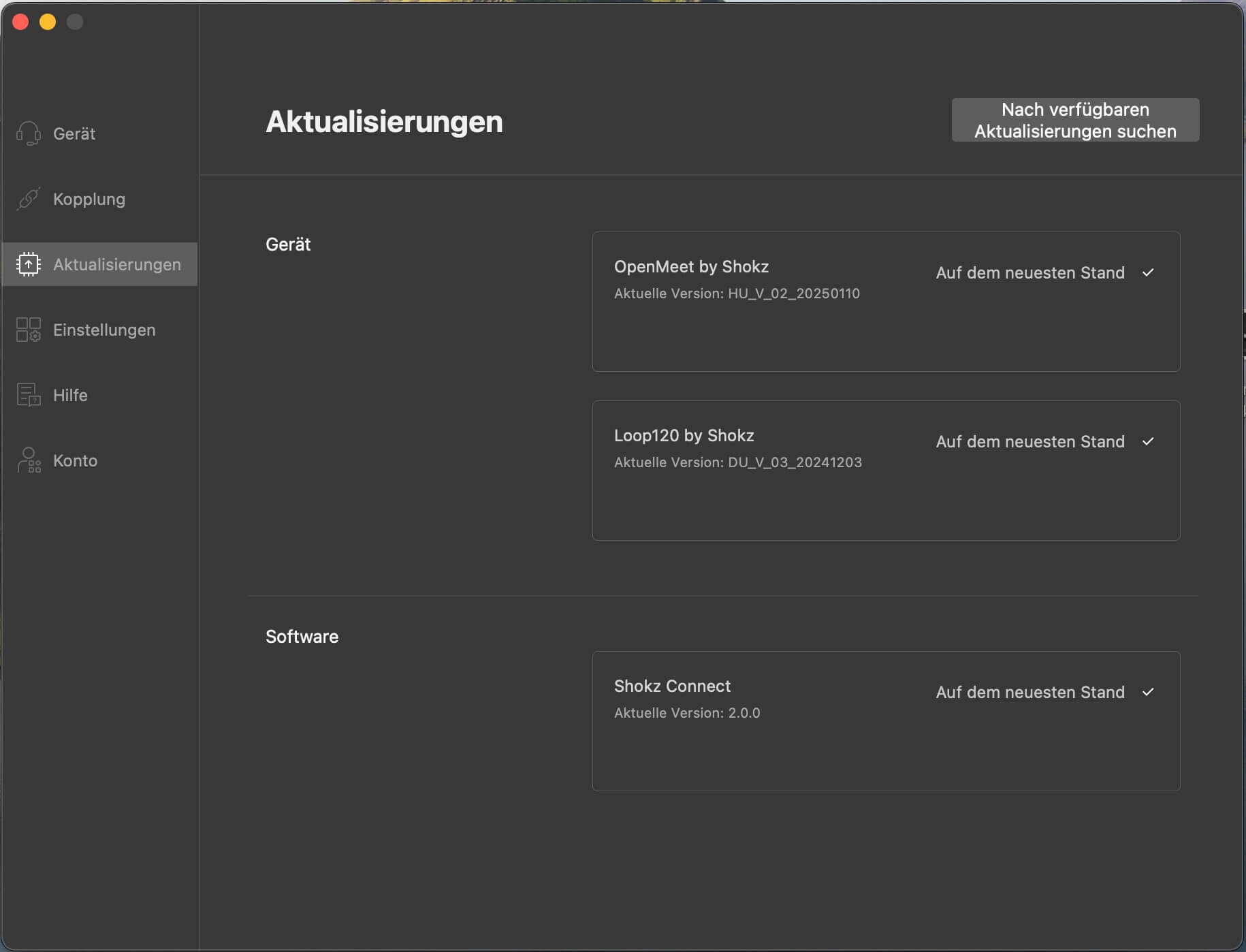Click Aktuelle Version: 2.0.0 text

pos(687,713)
